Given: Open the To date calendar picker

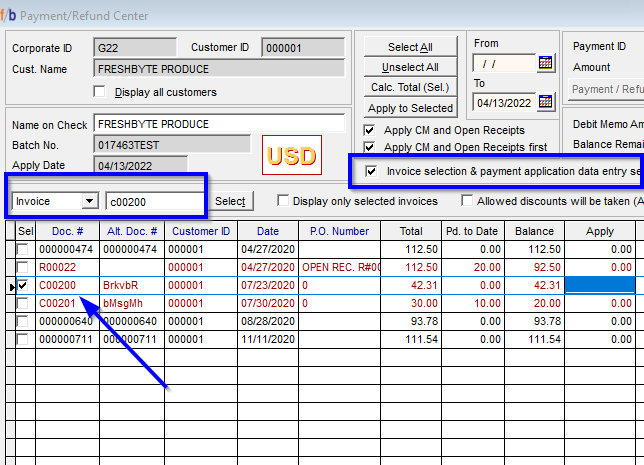Looking at the screenshot, I should 545,101.
